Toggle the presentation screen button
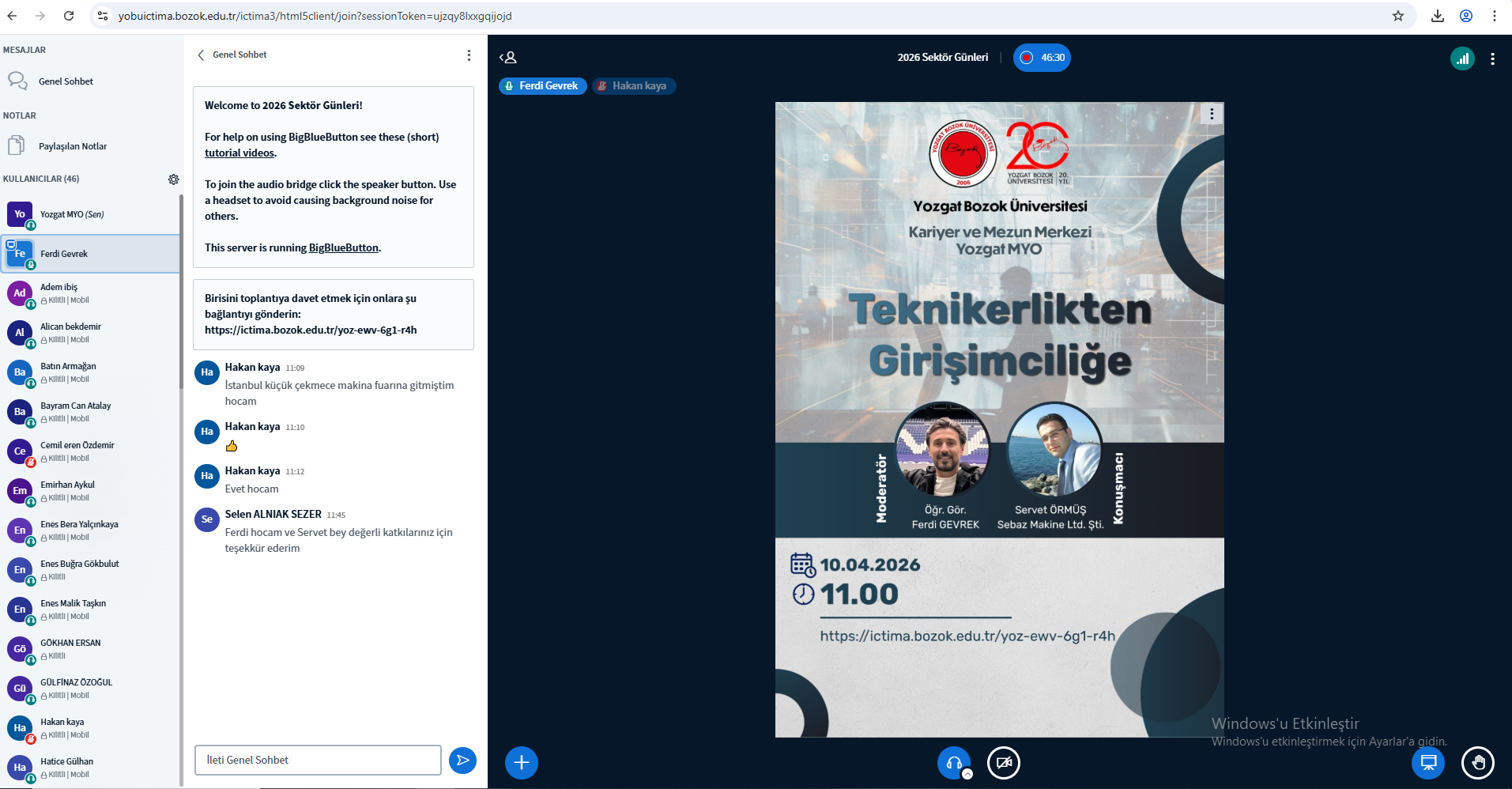 (1427, 763)
